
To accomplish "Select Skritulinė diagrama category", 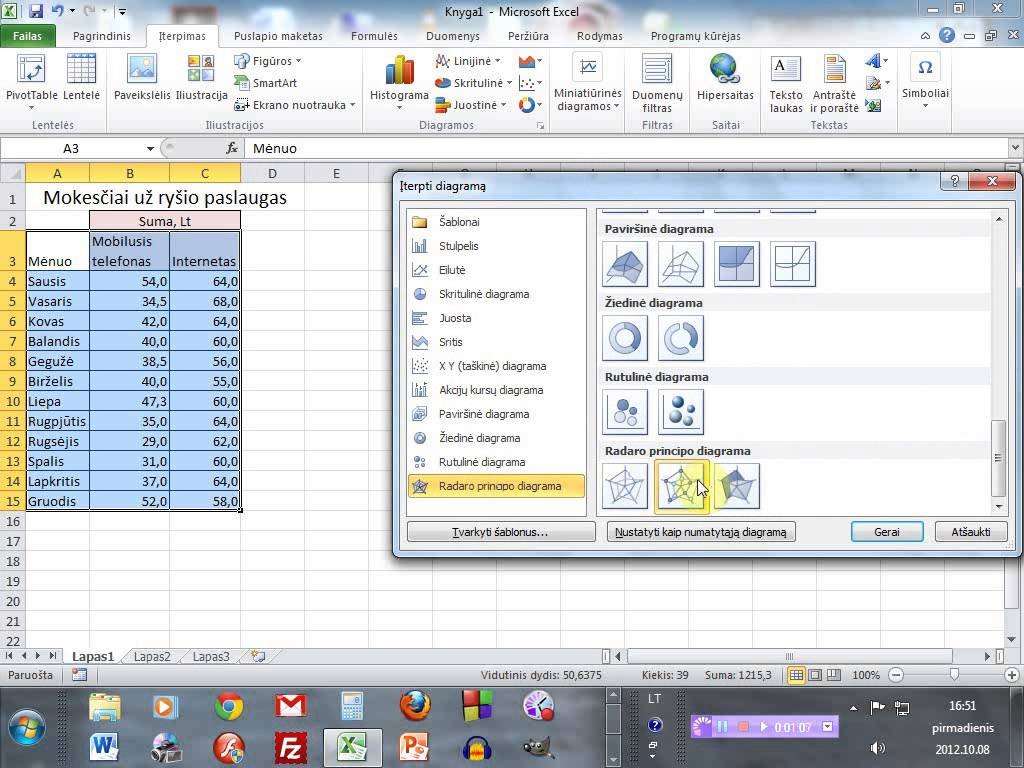I will pos(496,294).
